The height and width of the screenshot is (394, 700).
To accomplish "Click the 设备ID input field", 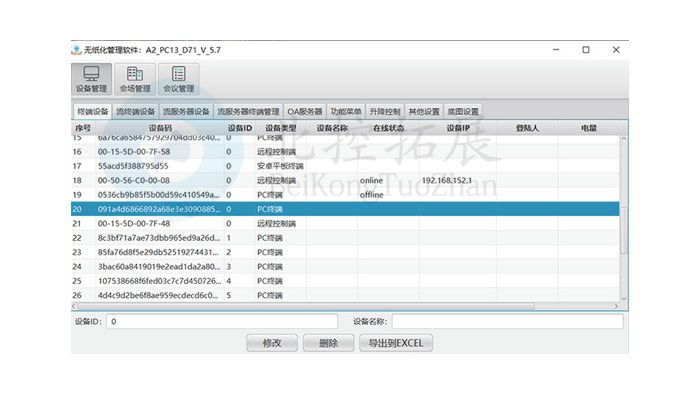I will pyautogui.click(x=222, y=321).
